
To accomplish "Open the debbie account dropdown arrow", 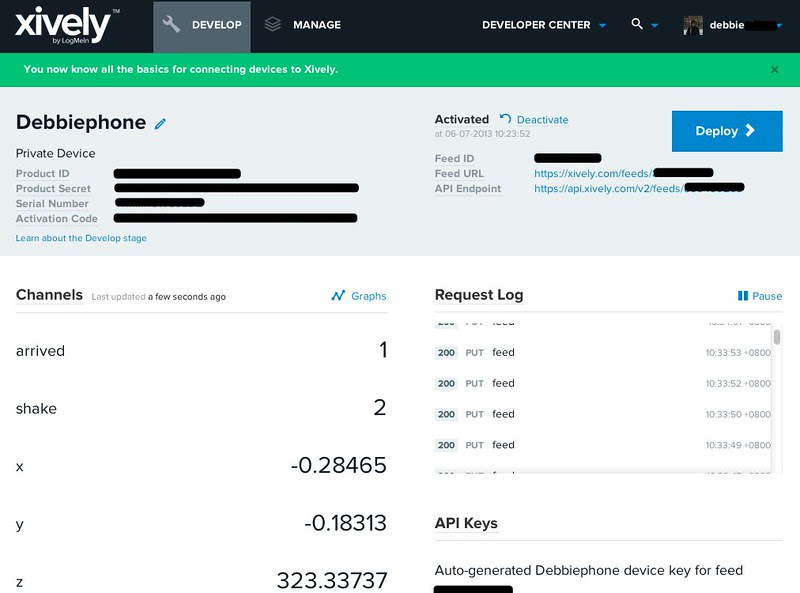I will [x=779, y=25].
